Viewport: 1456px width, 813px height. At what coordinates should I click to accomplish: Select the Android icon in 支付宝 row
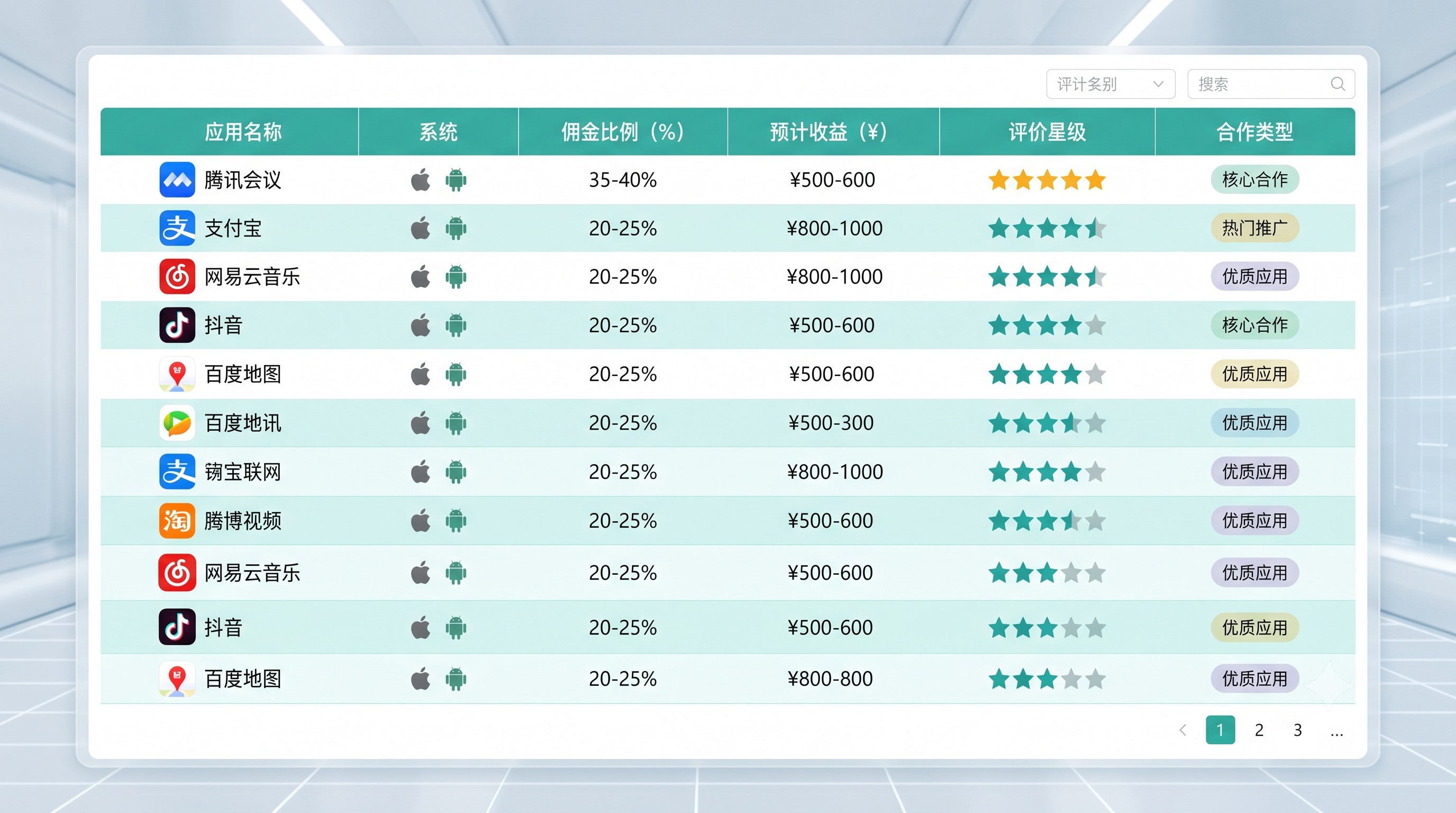coord(456,229)
